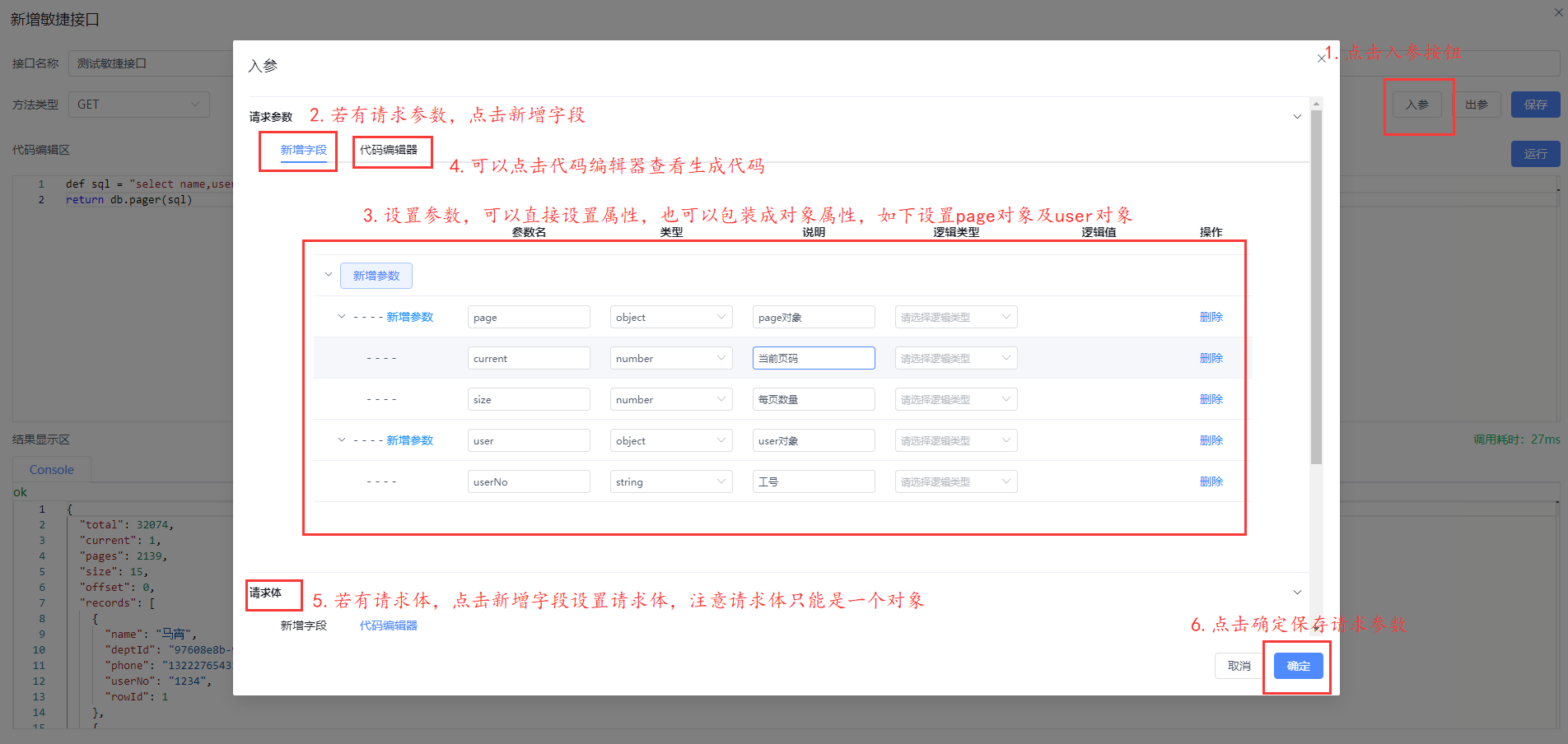This screenshot has height=744, width=1568.
Task: Add child parameter under user row
Action: click(410, 440)
